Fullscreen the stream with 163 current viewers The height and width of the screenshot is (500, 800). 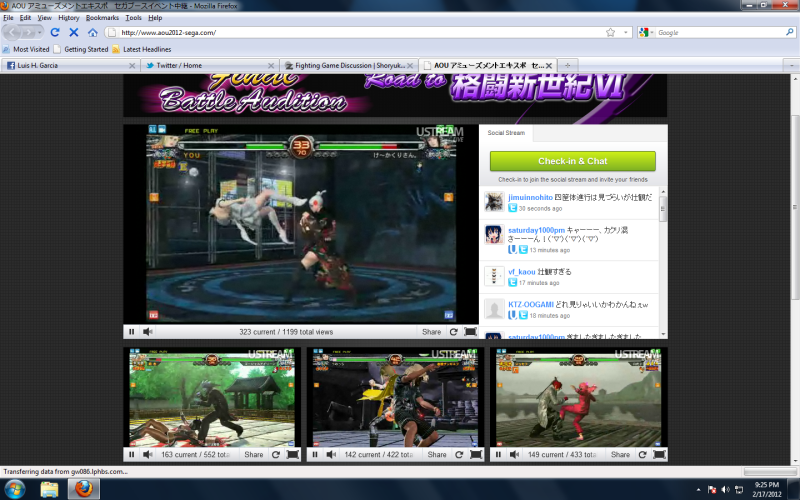pos(293,454)
